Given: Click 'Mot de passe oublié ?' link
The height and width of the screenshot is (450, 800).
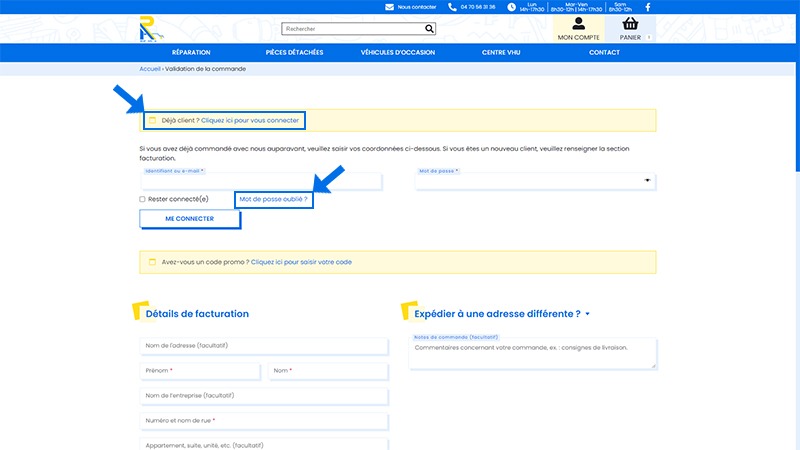Looking at the screenshot, I should pos(273,199).
